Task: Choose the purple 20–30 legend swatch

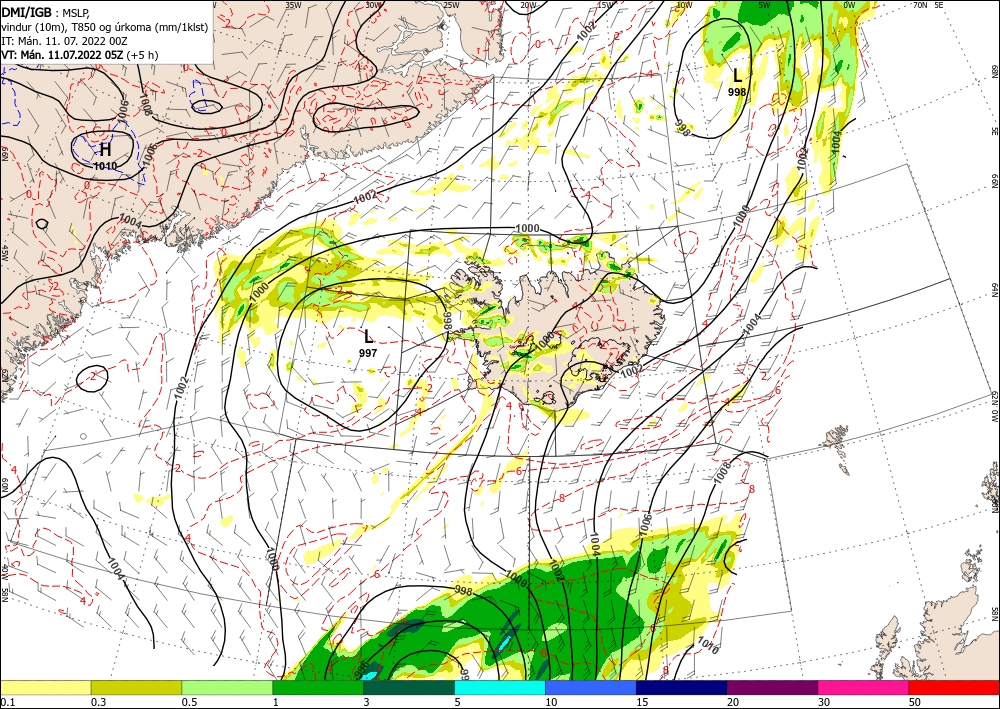Action: click(x=772, y=687)
